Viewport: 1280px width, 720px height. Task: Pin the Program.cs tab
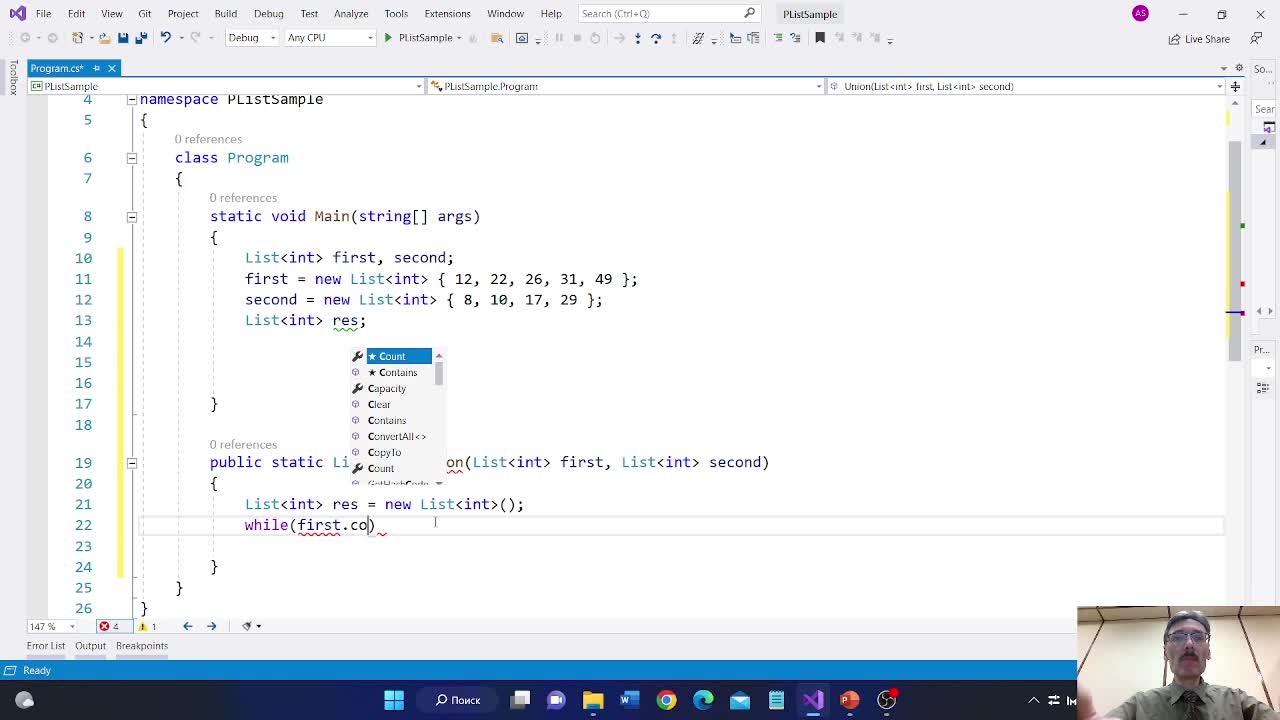pos(96,68)
